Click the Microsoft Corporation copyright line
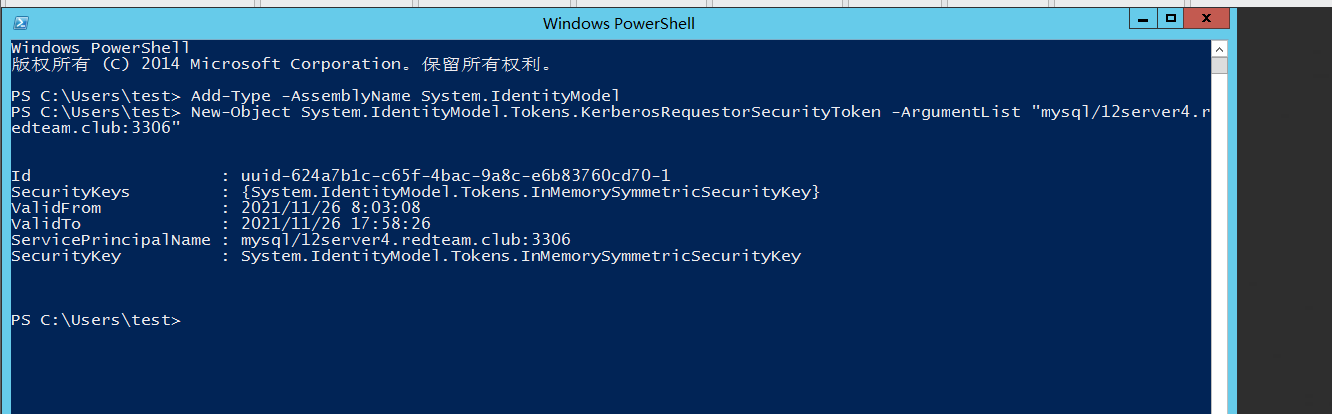The height and width of the screenshot is (414, 1332). pos(281,64)
